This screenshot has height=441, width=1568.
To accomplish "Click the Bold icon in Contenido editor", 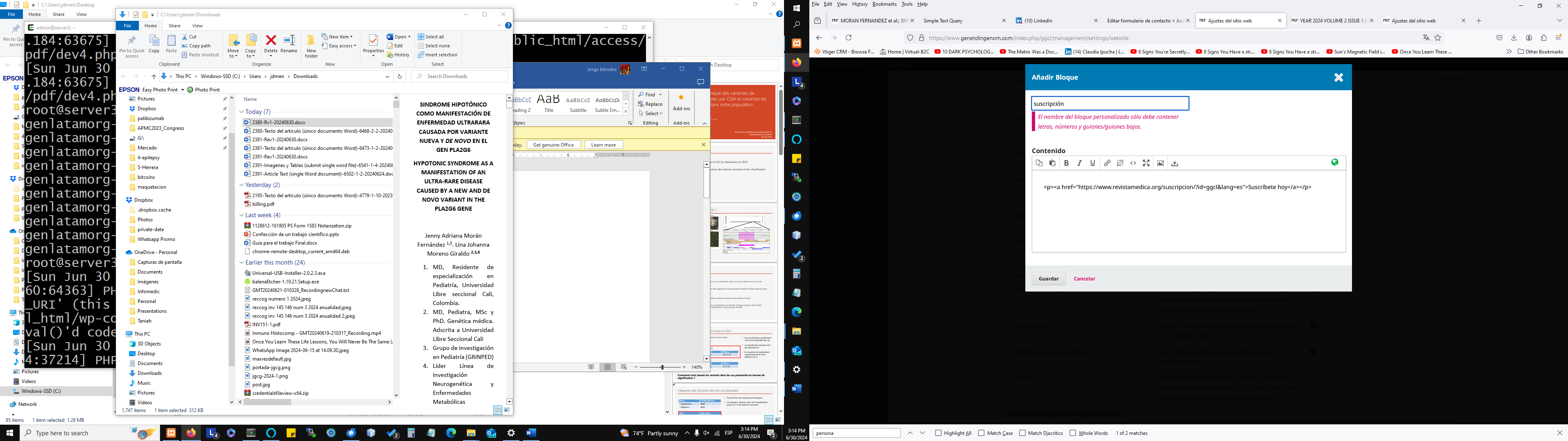I will [1067, 163].
